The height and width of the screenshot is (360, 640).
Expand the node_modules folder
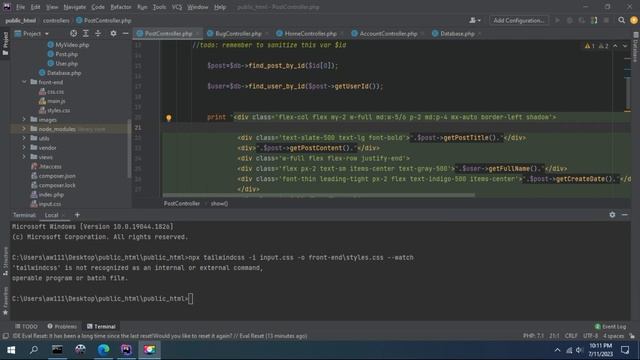24,129
